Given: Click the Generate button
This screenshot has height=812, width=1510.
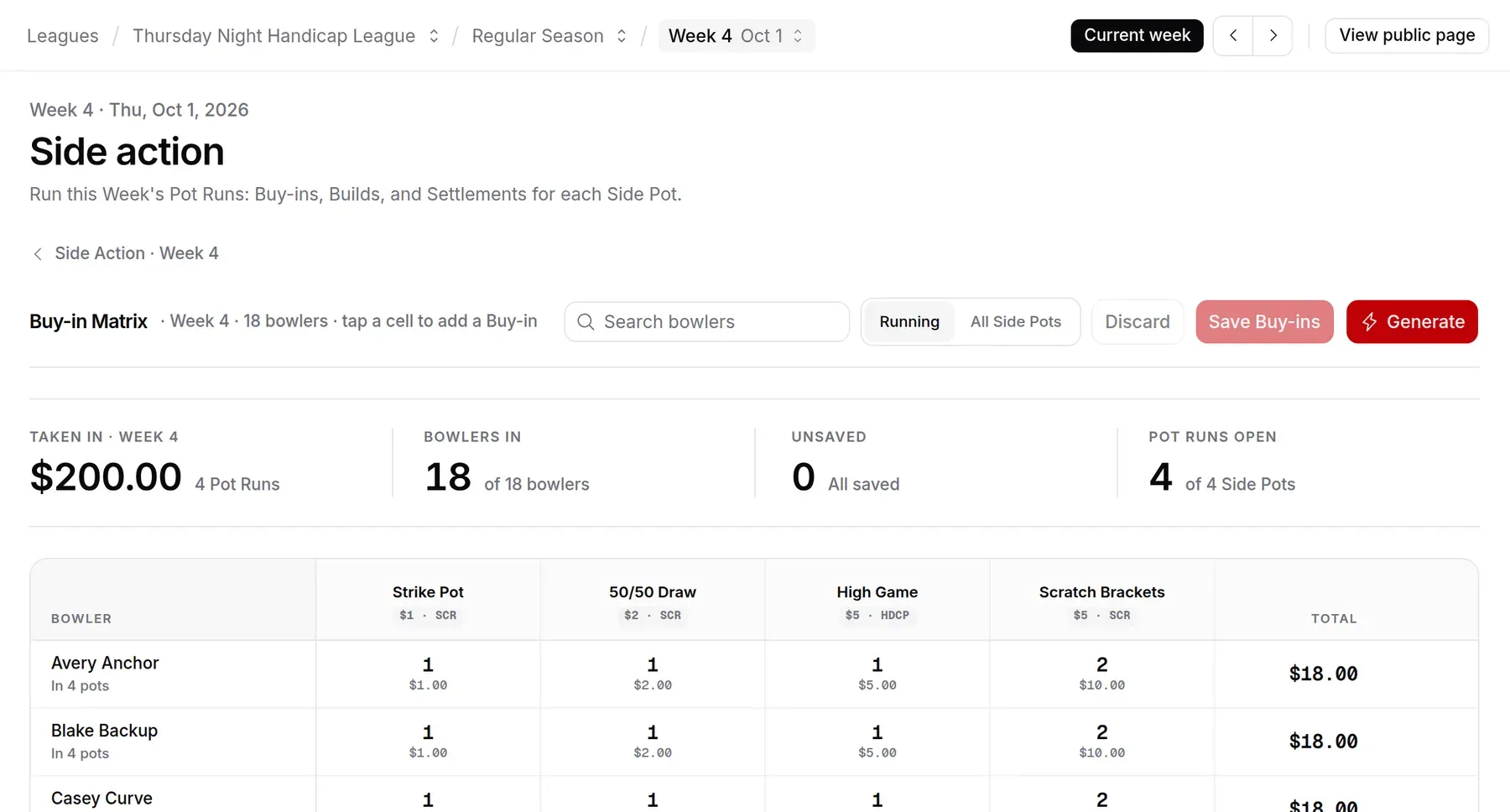Looking at the screenshot, I should click(1412, 322).
